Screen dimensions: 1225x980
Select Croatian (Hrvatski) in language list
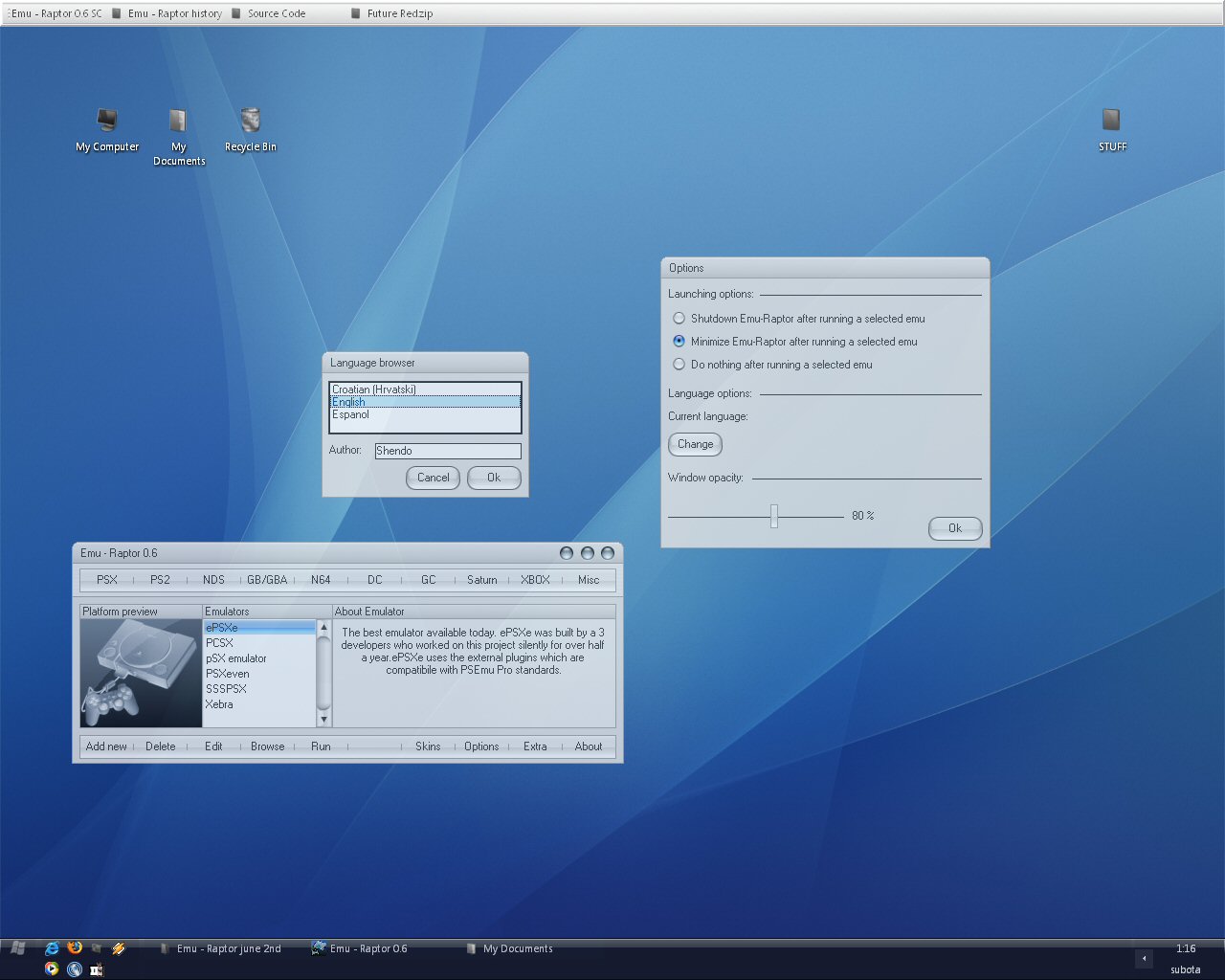425,390
